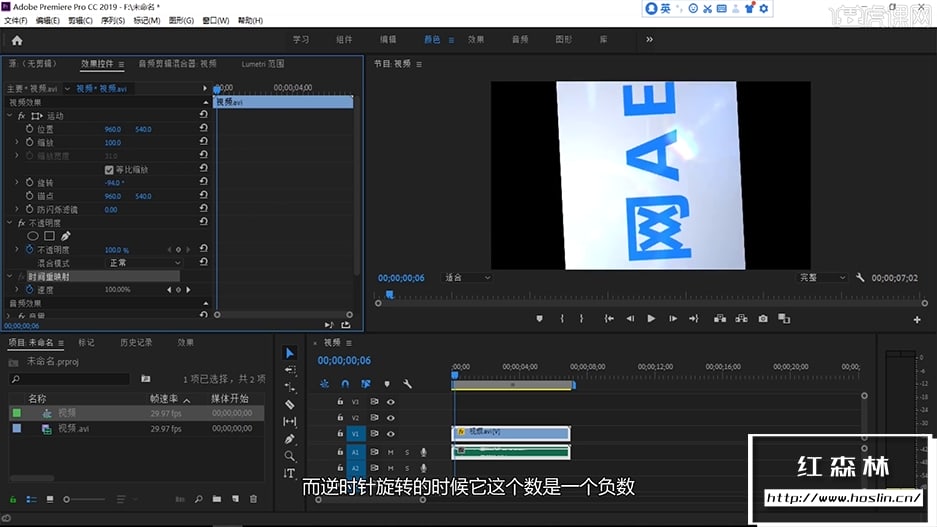Click the 视频.avi clip on track V1

[511, 433]
